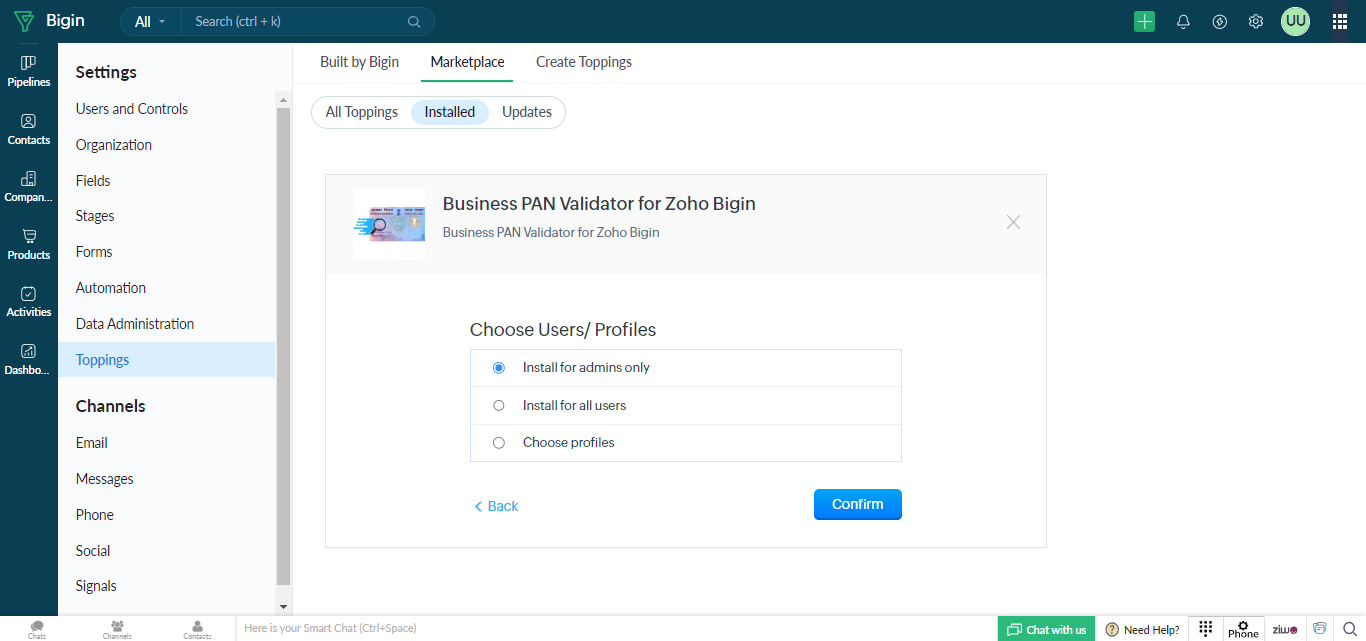The height and width of the screenshot is (641, 1366).
Task: Open Chats in the bottom bar
Action: pyautogui.click(x=37, y=629)
